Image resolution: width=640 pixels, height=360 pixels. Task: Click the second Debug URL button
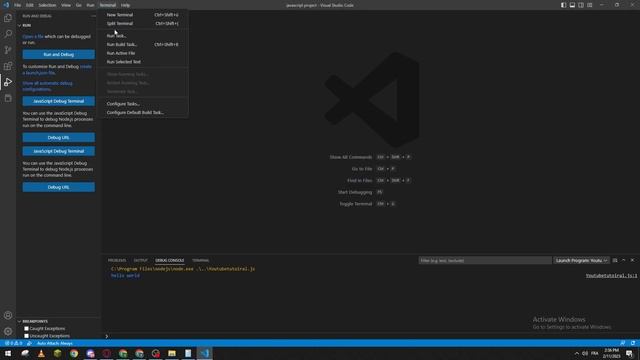click(x=58, y=187)
